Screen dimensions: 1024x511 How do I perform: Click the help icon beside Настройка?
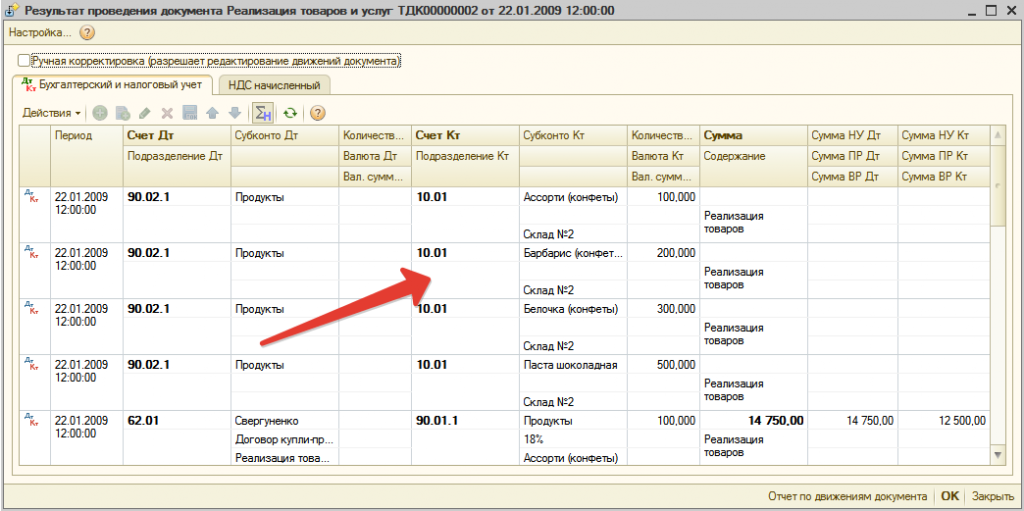87,32
